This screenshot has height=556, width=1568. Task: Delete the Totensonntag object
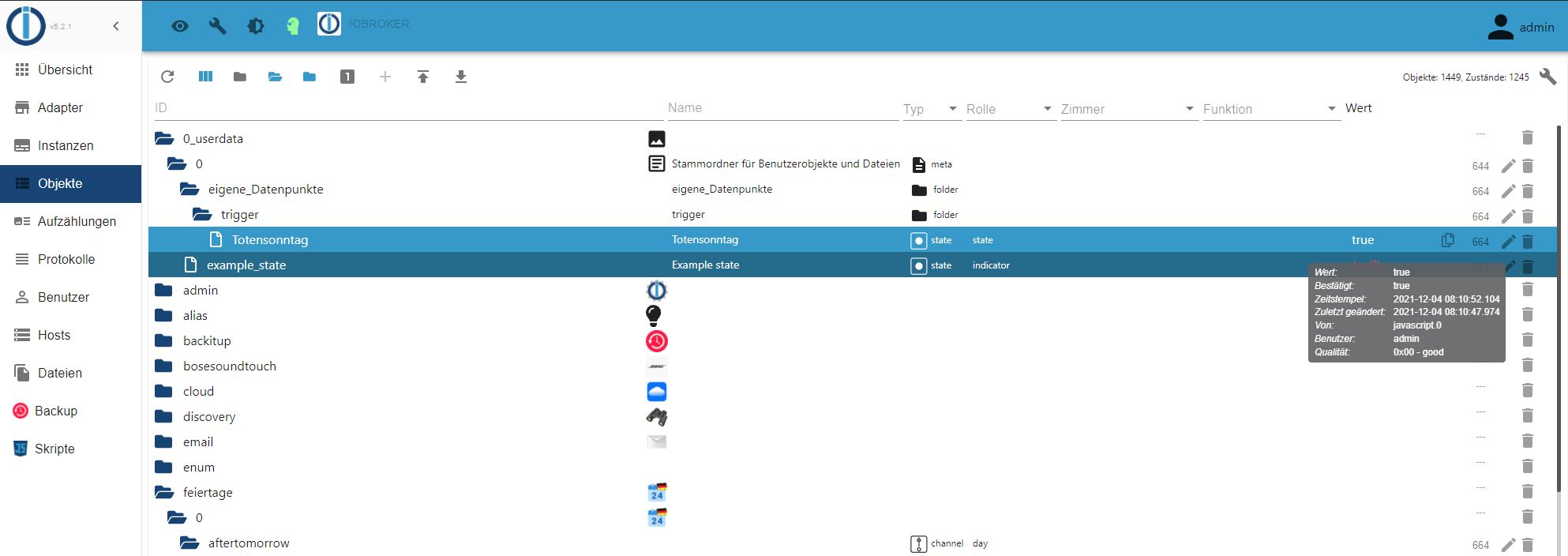click(1528, 242)
